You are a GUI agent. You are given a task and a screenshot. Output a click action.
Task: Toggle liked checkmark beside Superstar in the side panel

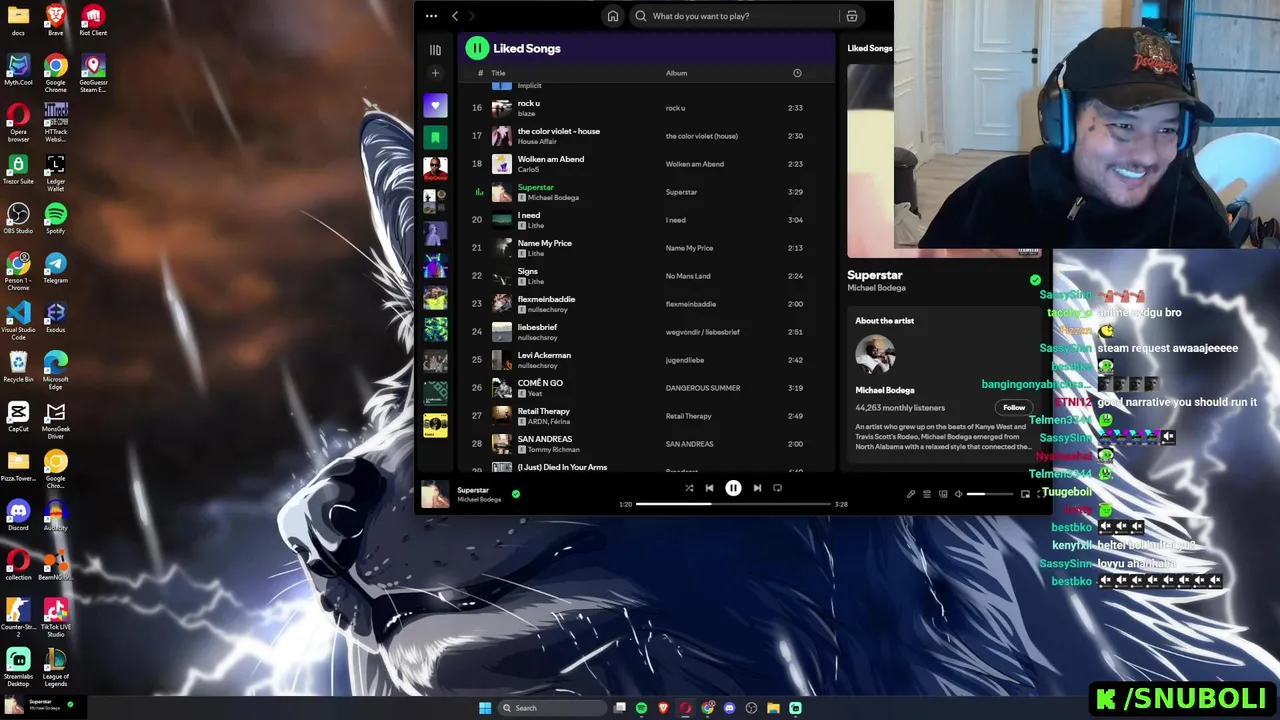[x=1035, y=280]
